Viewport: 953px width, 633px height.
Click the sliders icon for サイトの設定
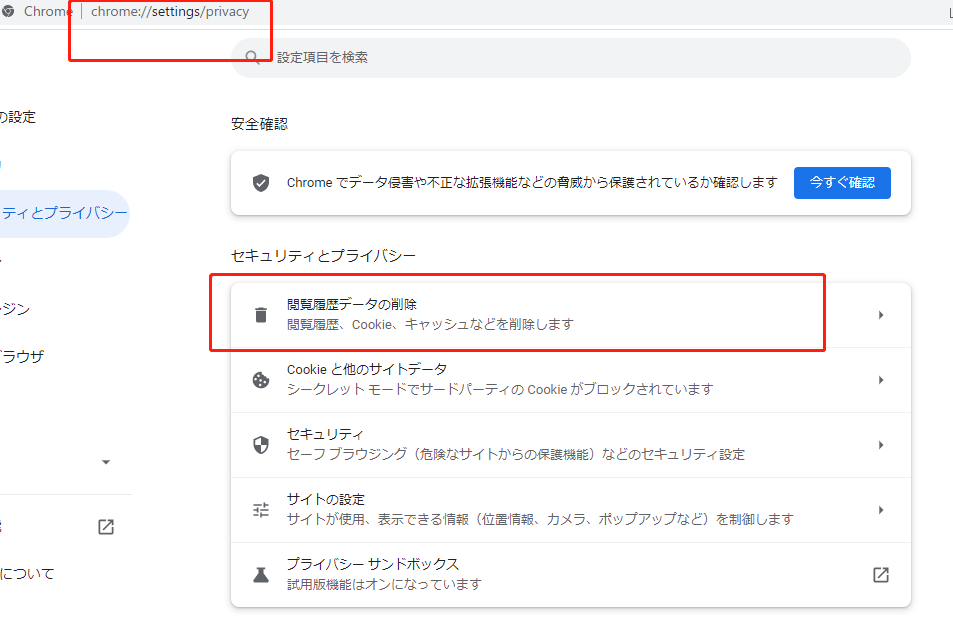[x=261, y=510]
